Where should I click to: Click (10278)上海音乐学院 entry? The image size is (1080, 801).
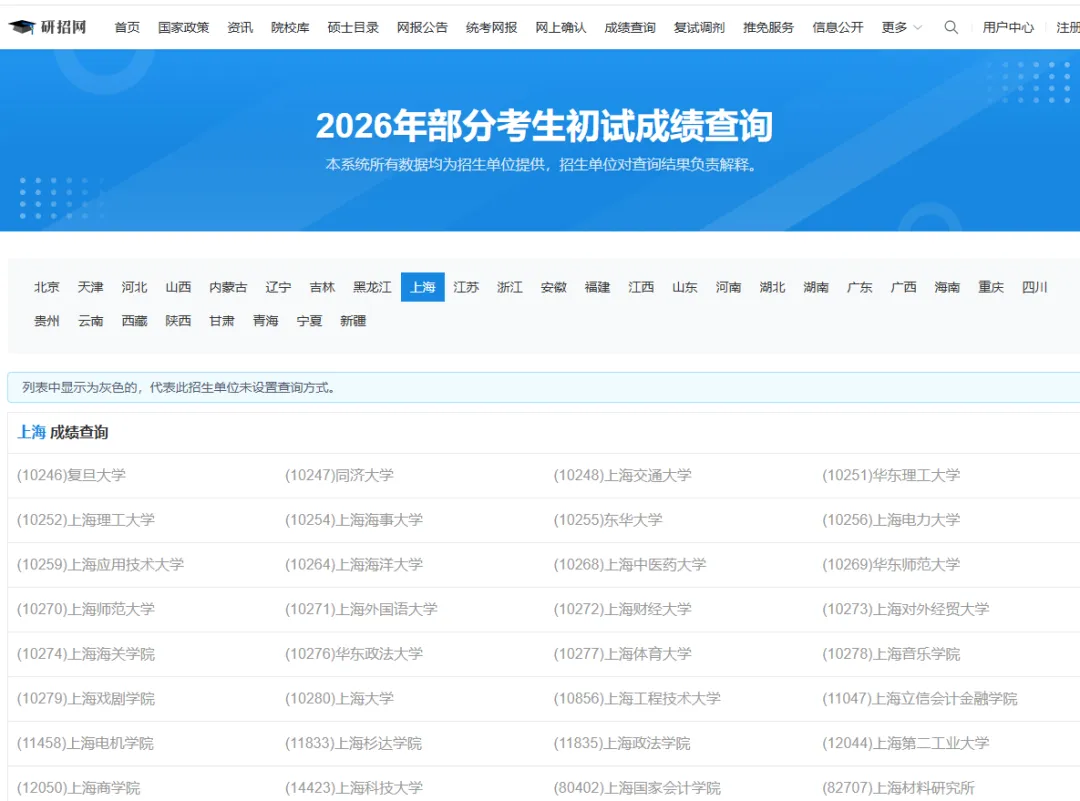tap(891, 654)
